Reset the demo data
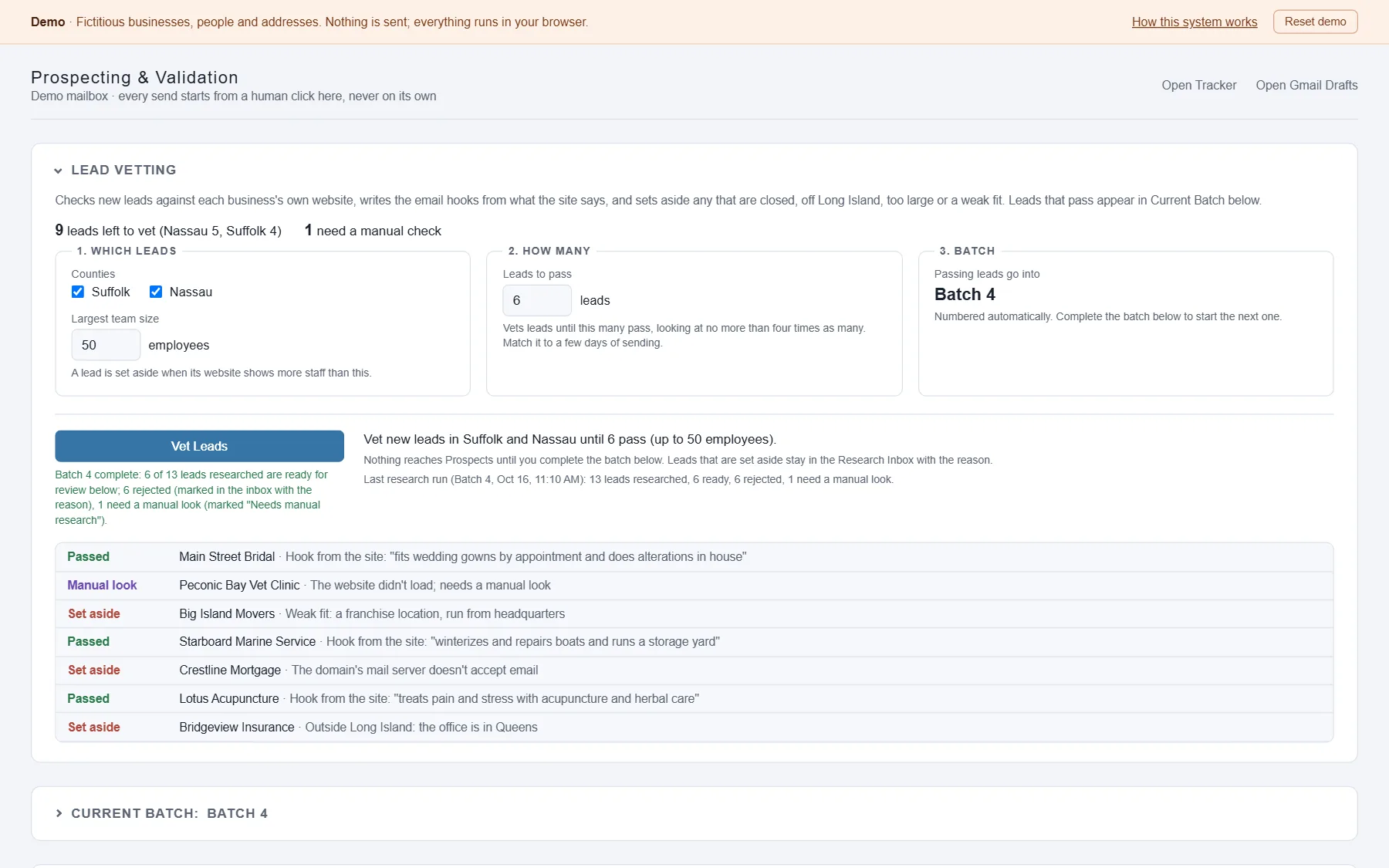Screen dimensions: 1389x868 pyautogui.click(x=1315, y=22)
